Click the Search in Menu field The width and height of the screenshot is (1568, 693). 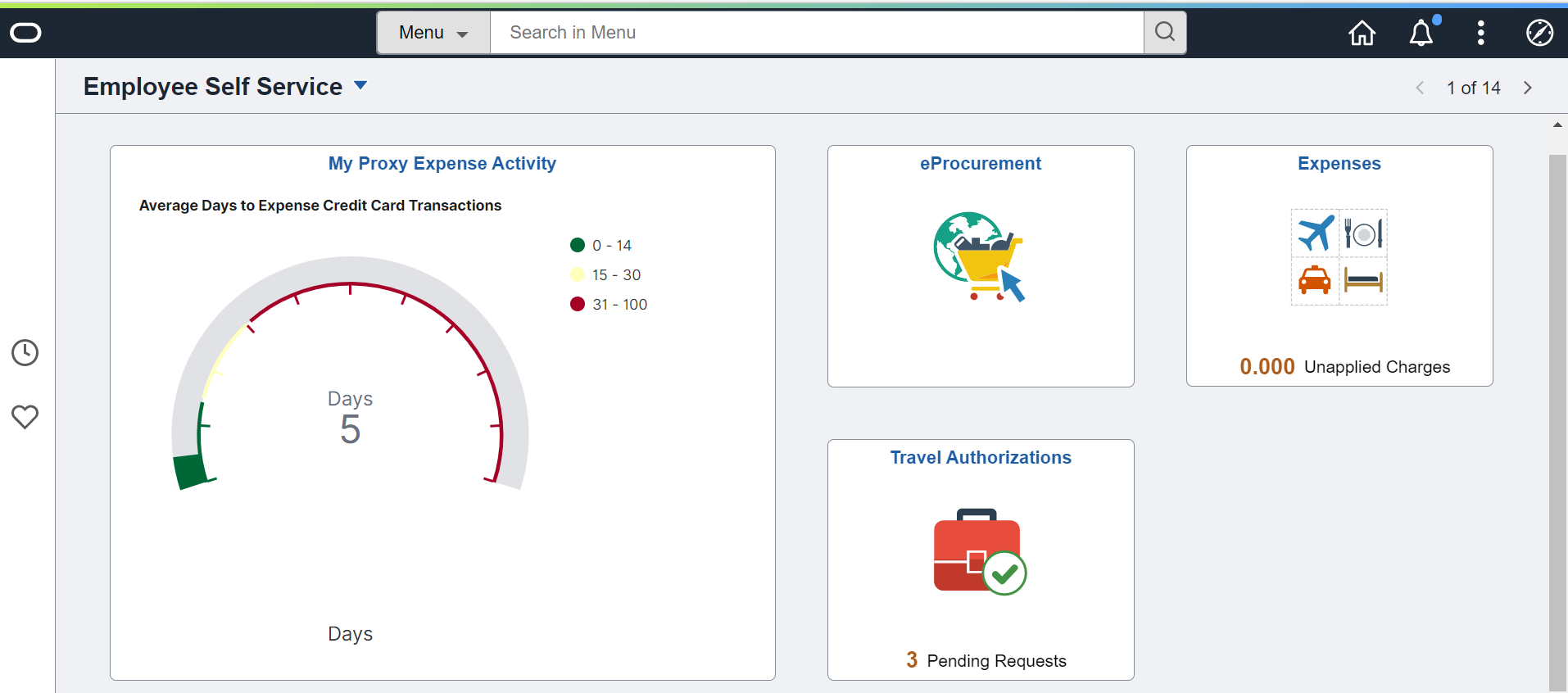pos(816,33)
